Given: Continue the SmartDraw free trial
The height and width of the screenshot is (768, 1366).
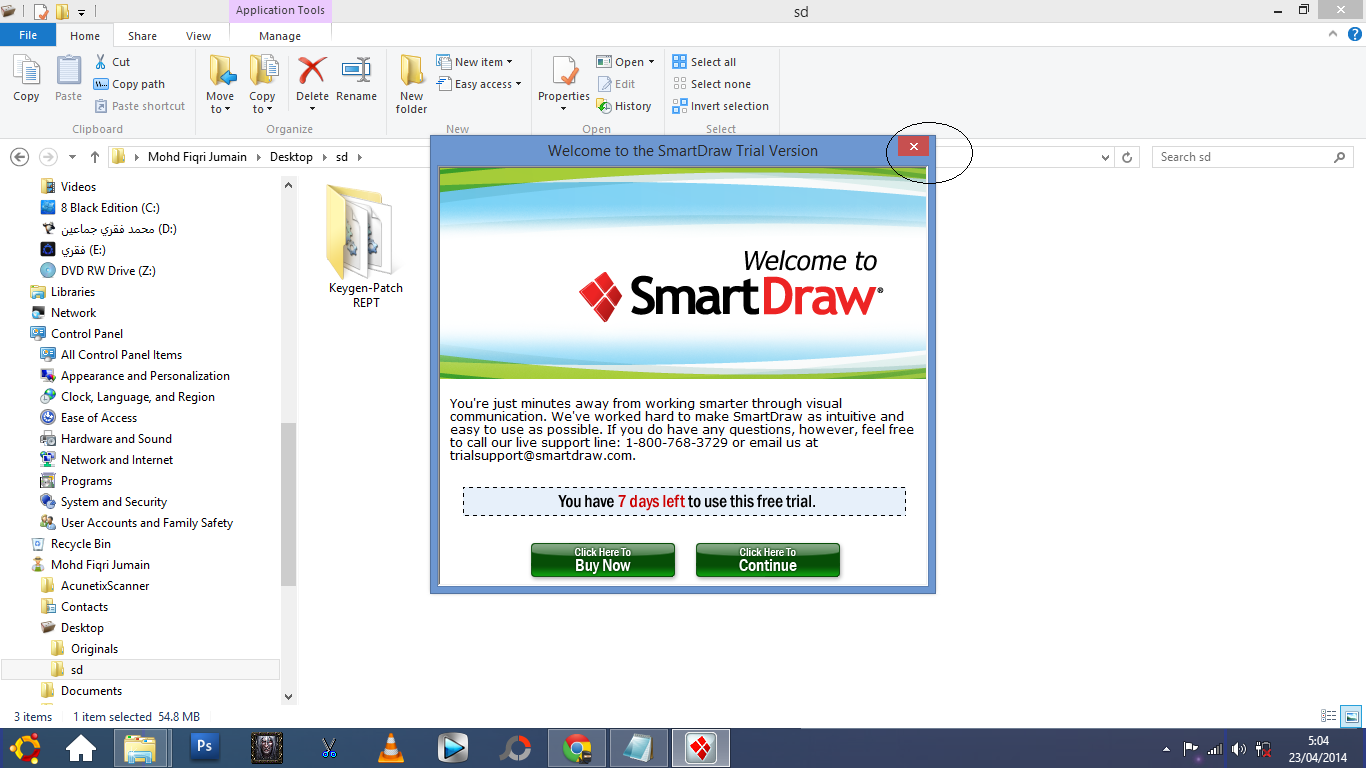Looking at the screenshot, I should click(767, 560).
